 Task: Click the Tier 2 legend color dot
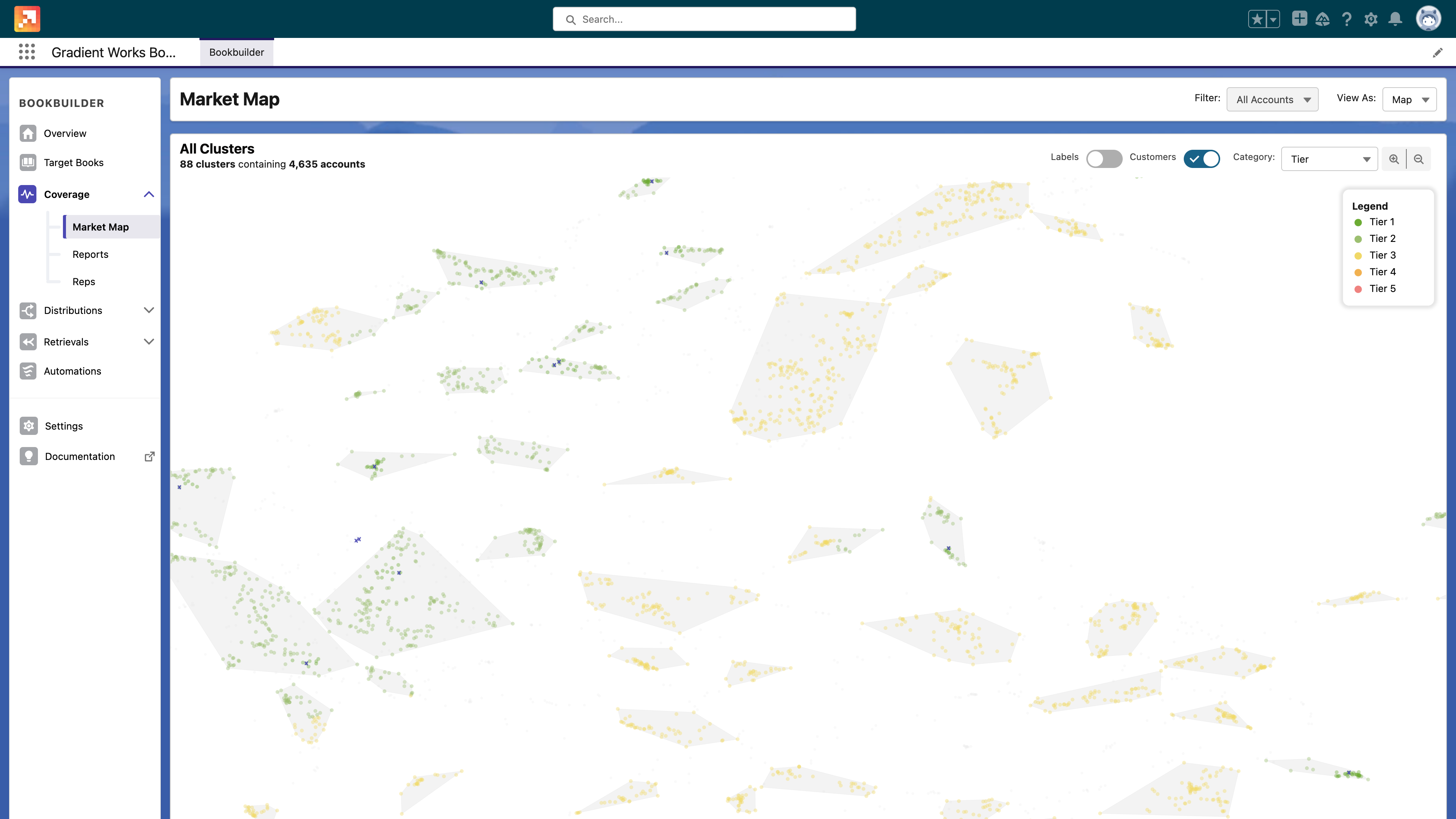[x=1358, y=239]
